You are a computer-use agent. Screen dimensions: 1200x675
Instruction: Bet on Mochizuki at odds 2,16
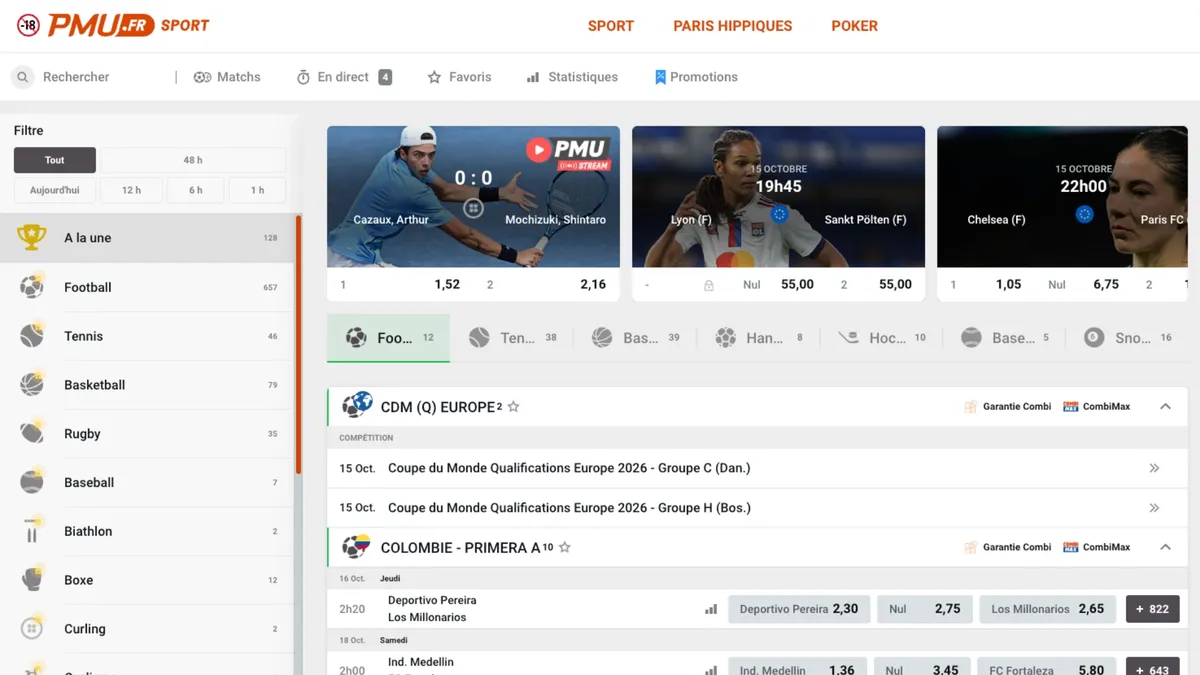coord(546,285)
